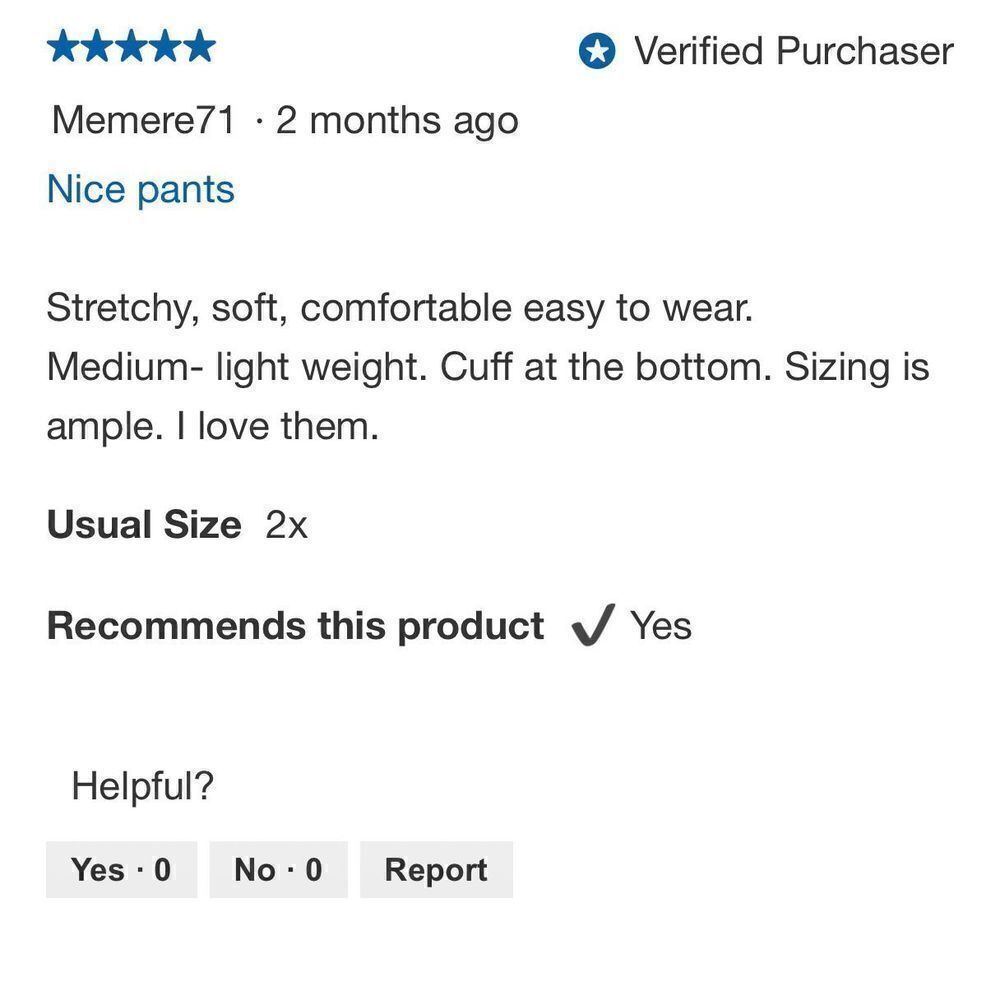Mark review helpful with "Yes · 0" button

[121, 869]
